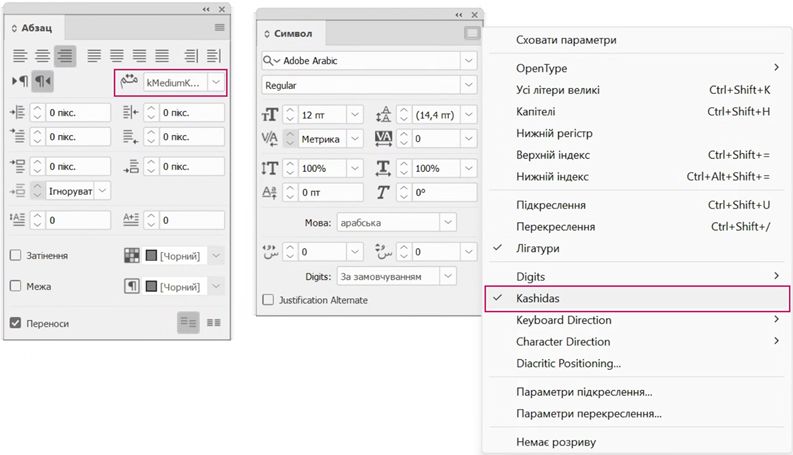Toggle Kashidas menu item

637,298
